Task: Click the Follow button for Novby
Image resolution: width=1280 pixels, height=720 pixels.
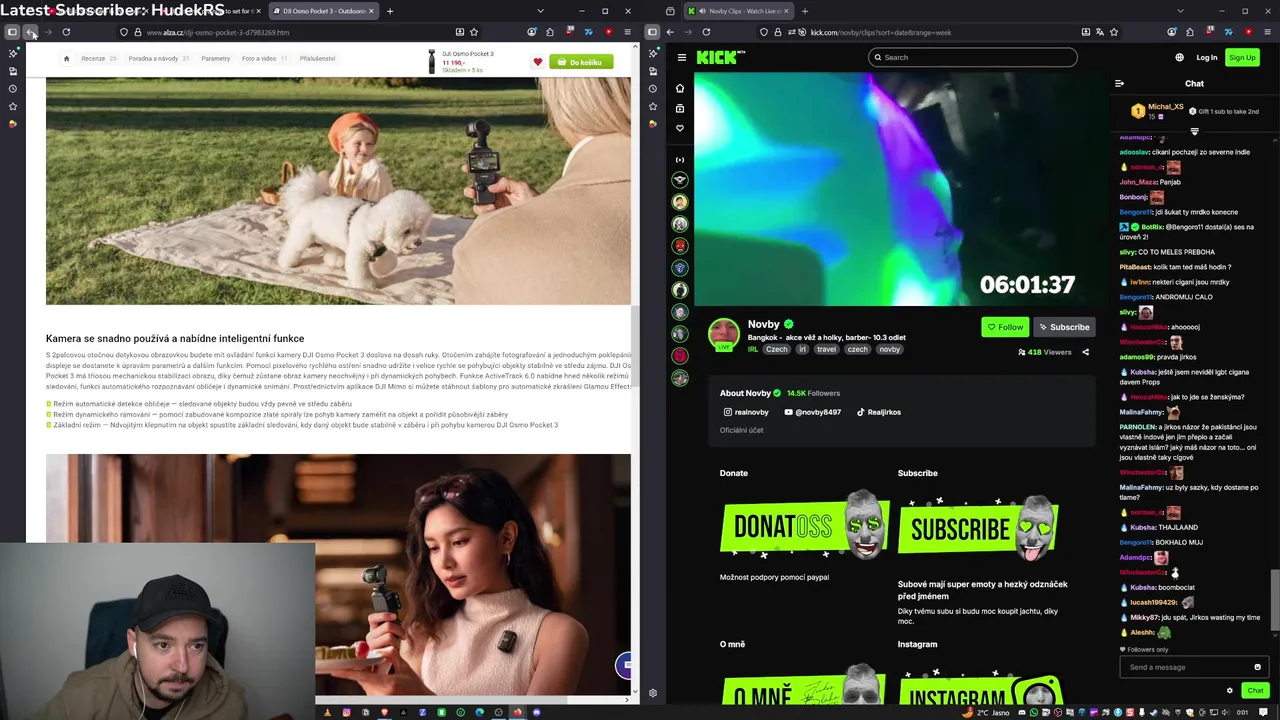Action: tap(1005, 327)
